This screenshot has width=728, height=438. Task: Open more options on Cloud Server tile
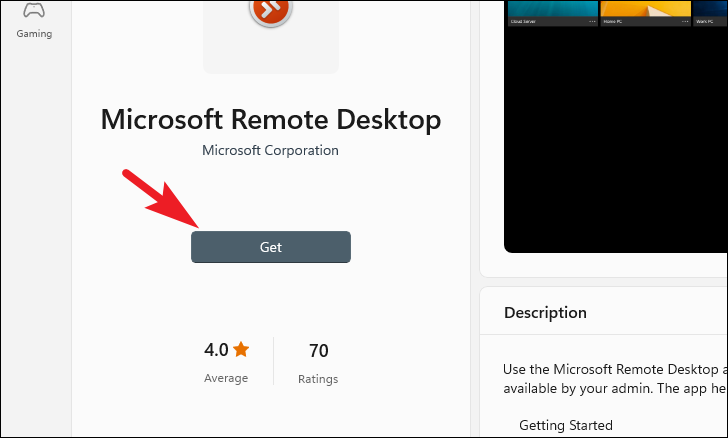tap(592, 21)
